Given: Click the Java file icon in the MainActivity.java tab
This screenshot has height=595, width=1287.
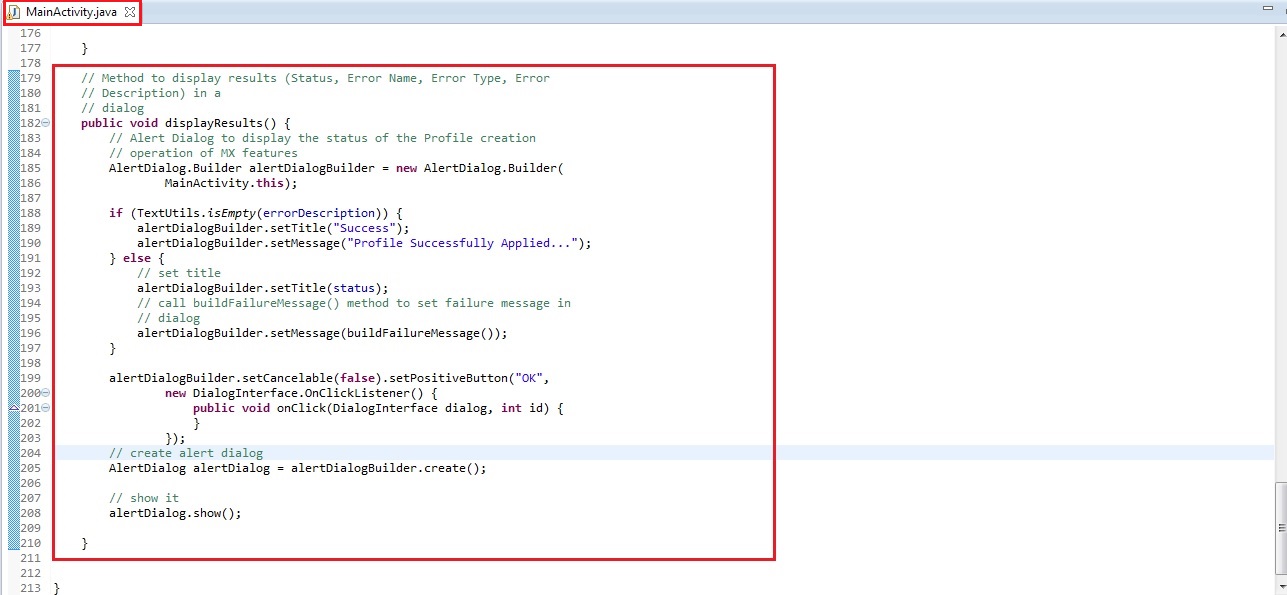Looking at the screenshot, I should pyautogui.click(x=14, y=12).
